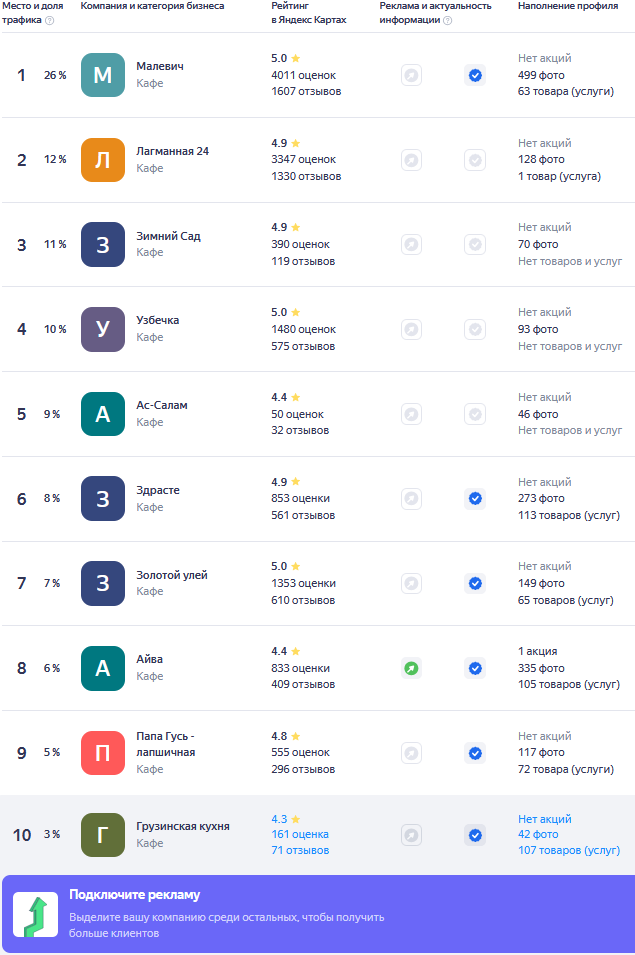Open the Узбечка company entry
The width and height of the screenshot is (635, 955).
157,320
